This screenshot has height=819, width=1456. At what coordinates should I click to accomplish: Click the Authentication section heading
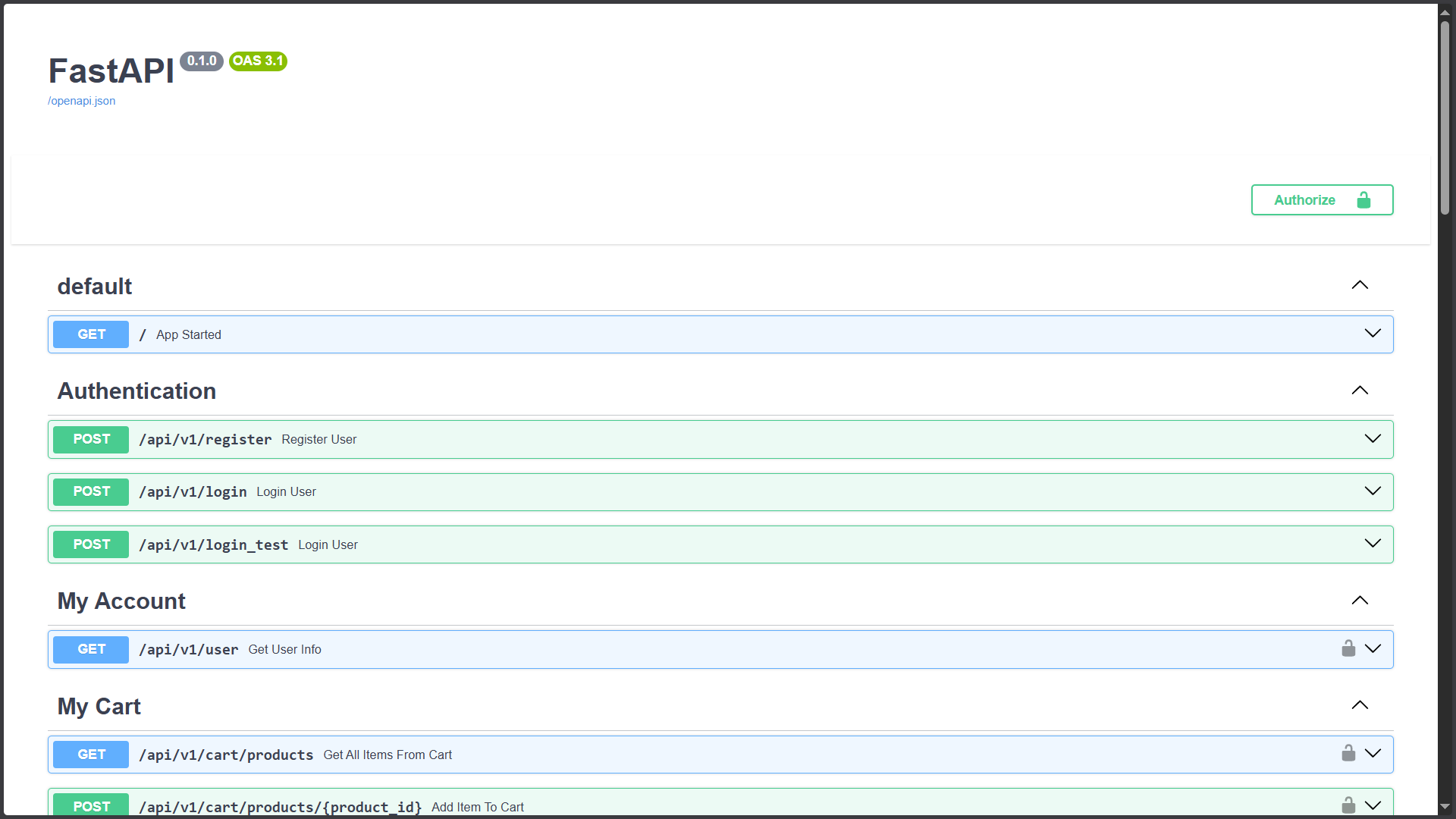[x=136, y=391]
